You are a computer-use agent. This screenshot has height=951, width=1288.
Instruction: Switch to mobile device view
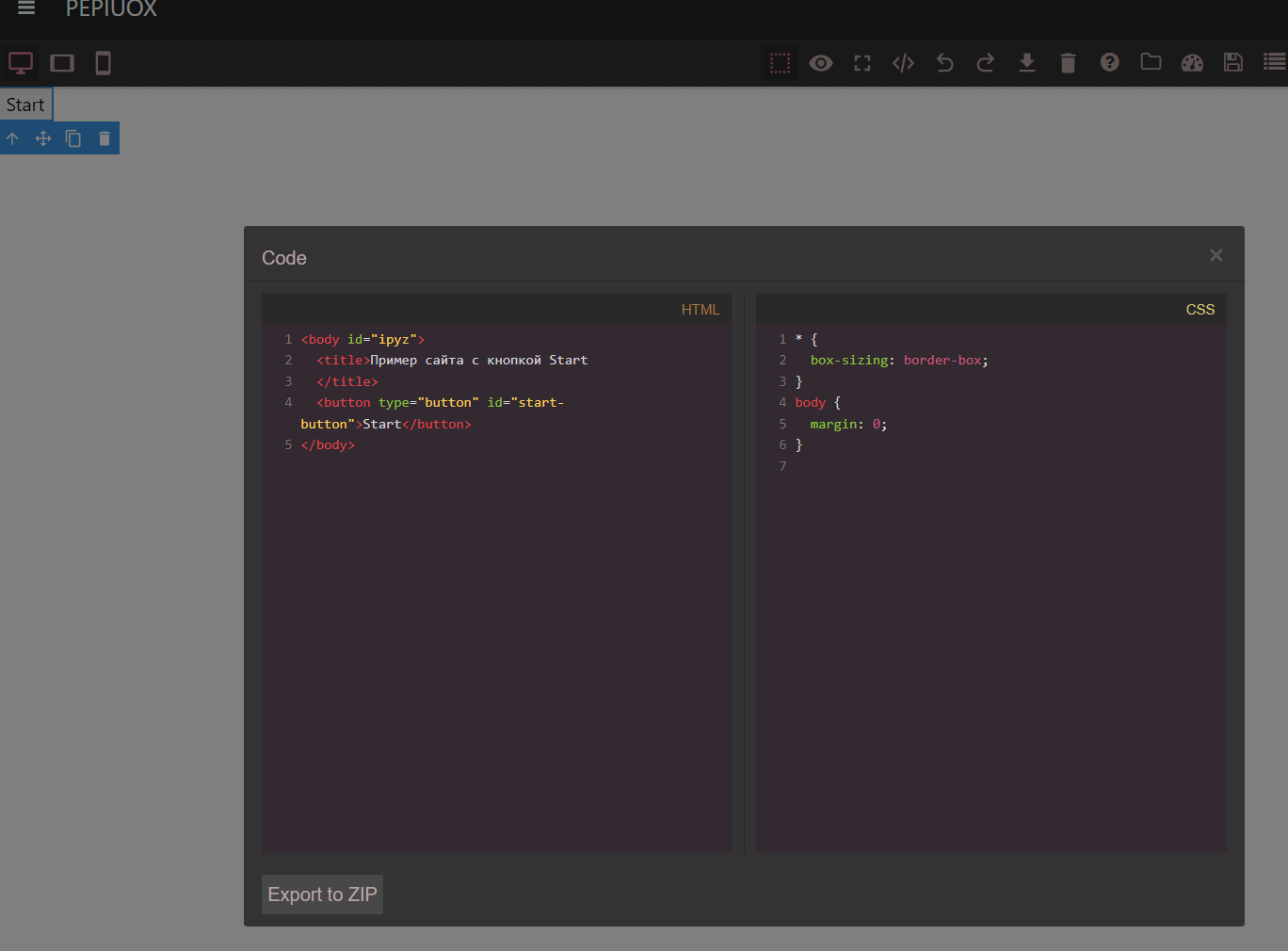coord(103,63)
